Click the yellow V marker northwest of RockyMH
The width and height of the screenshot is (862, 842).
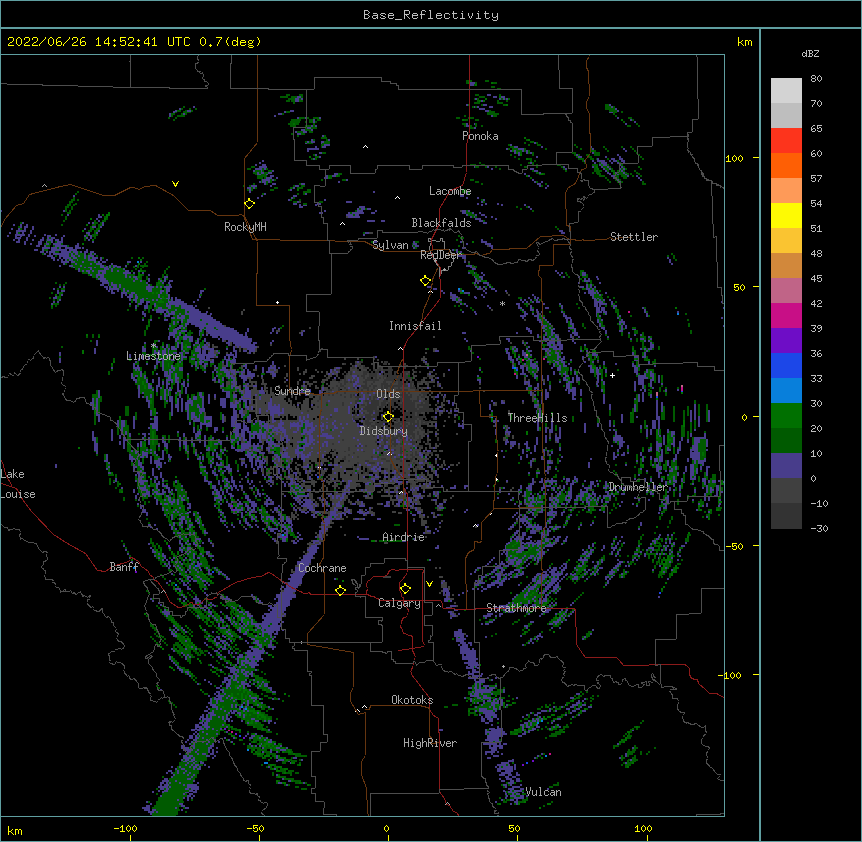[x=175, y=184]
